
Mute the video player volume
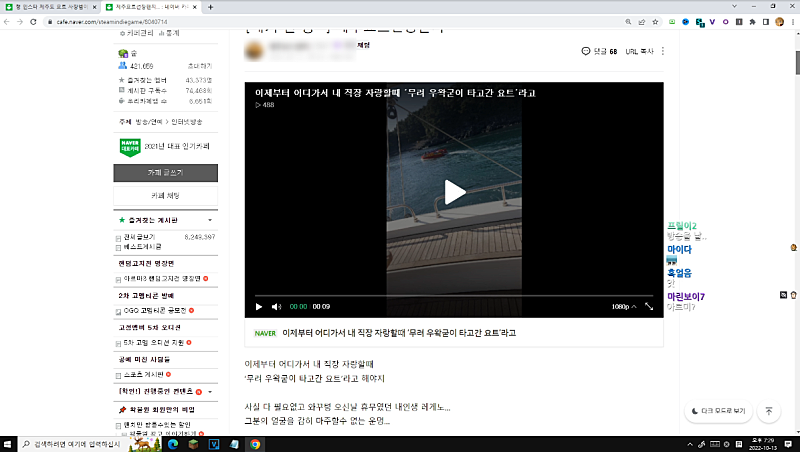[x=277, y=307]
